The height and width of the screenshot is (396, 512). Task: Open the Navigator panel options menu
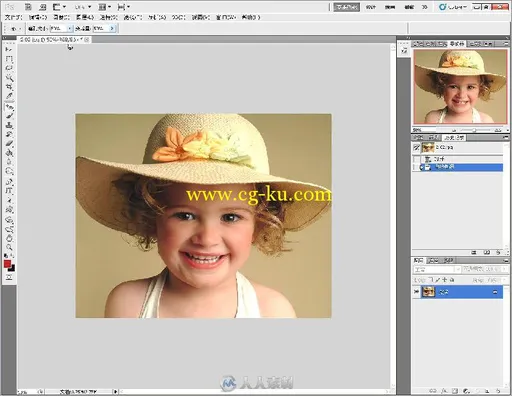(506, 44)
